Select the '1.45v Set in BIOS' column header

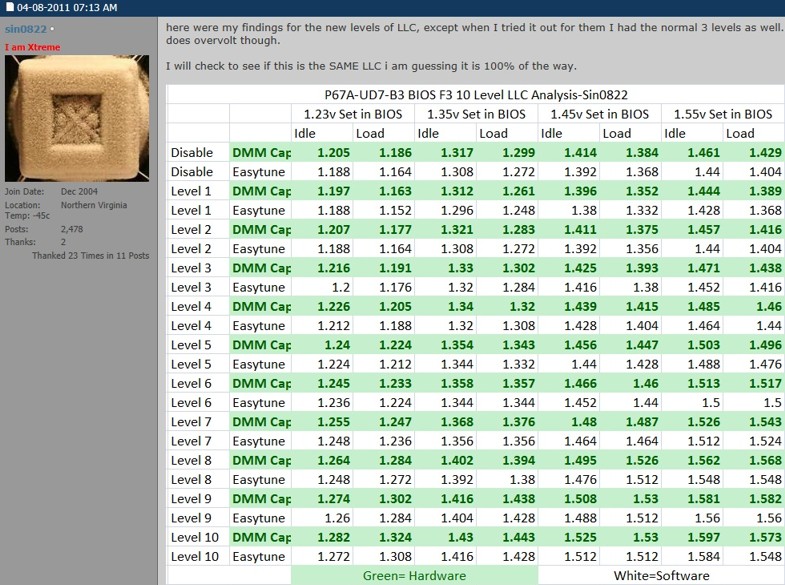600,114
